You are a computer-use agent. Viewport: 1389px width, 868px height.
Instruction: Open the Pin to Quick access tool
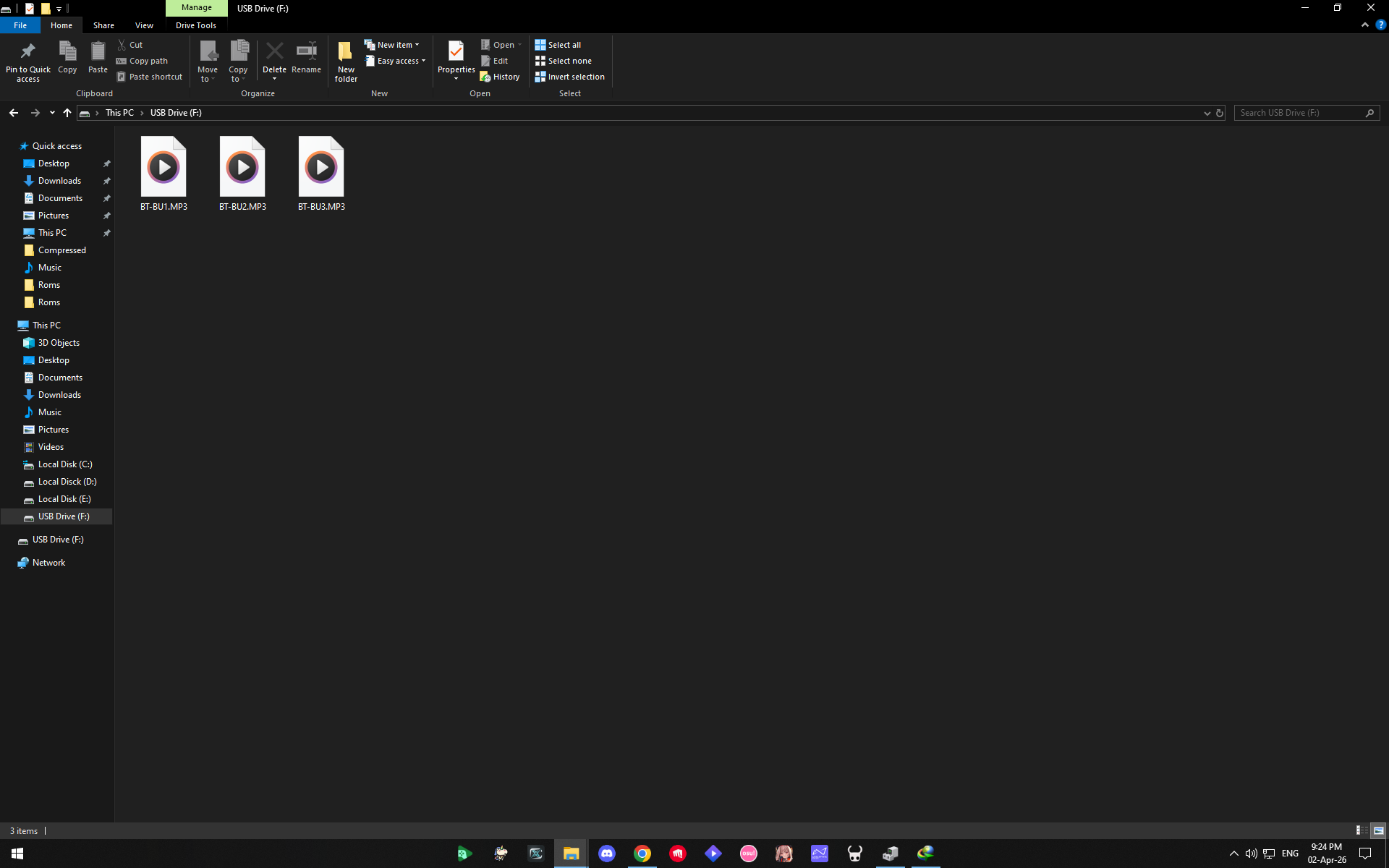click(x=27, y=61)
